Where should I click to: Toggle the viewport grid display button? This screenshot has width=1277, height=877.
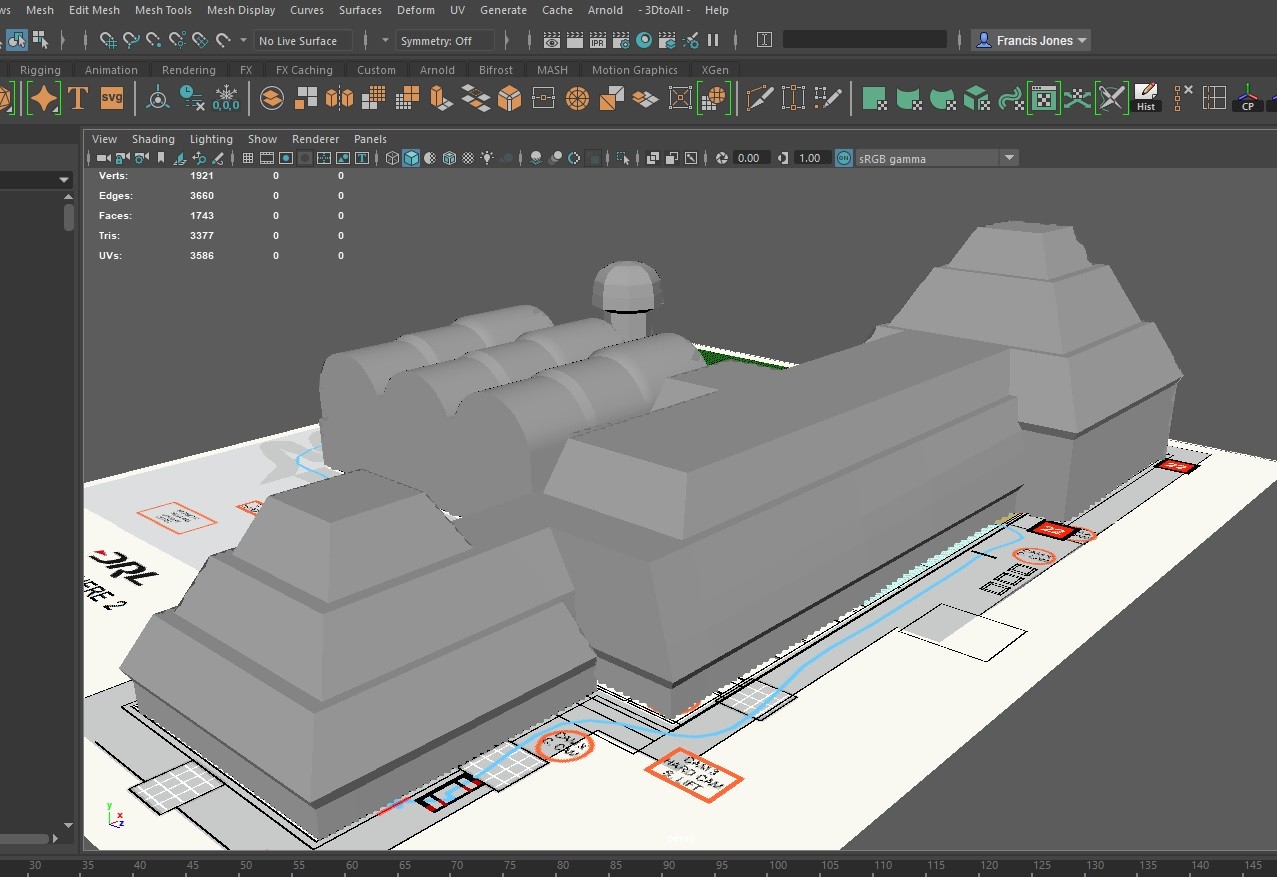[x=247, y=158]
